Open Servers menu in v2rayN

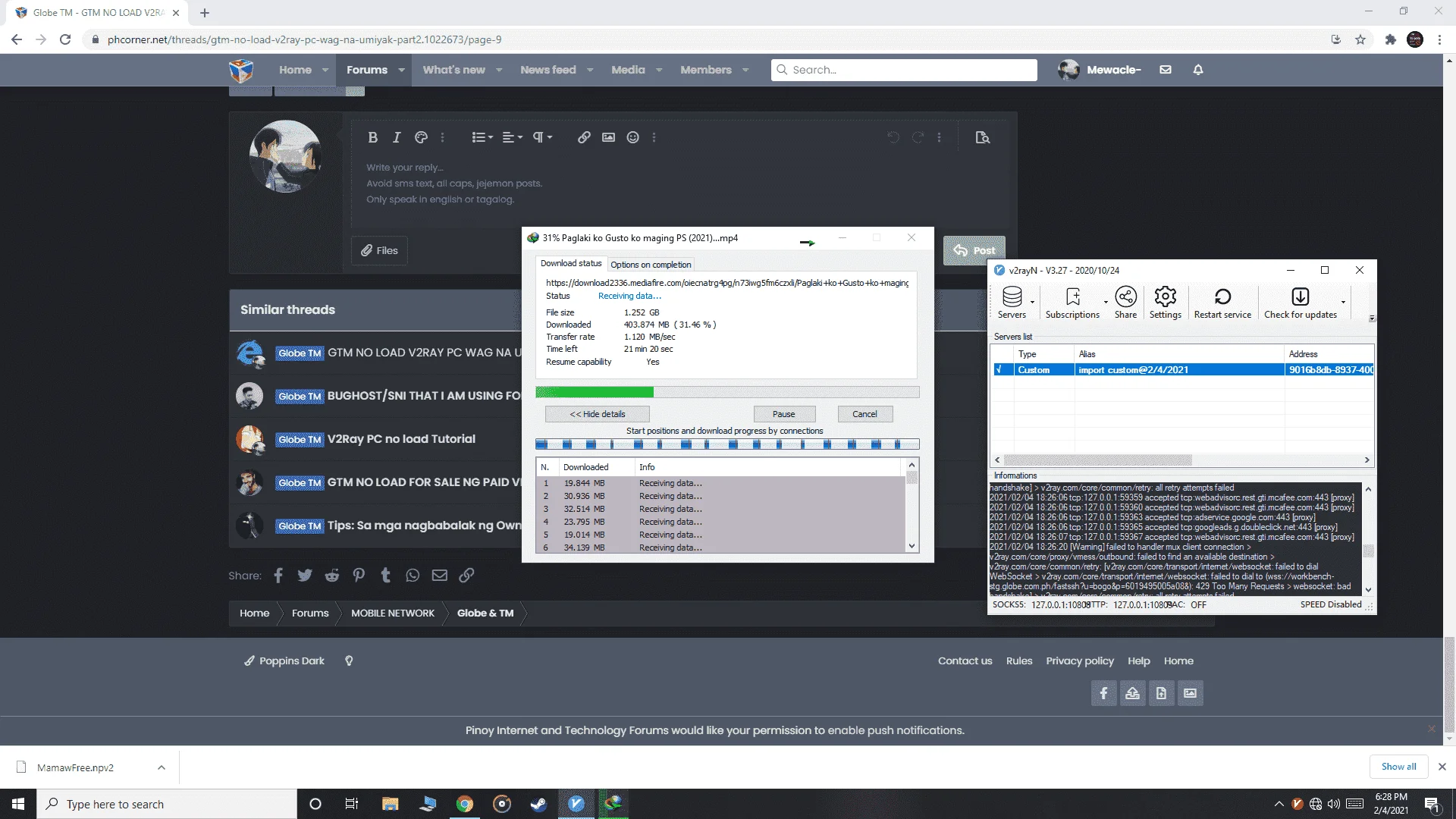click(x=1012, y=302)
